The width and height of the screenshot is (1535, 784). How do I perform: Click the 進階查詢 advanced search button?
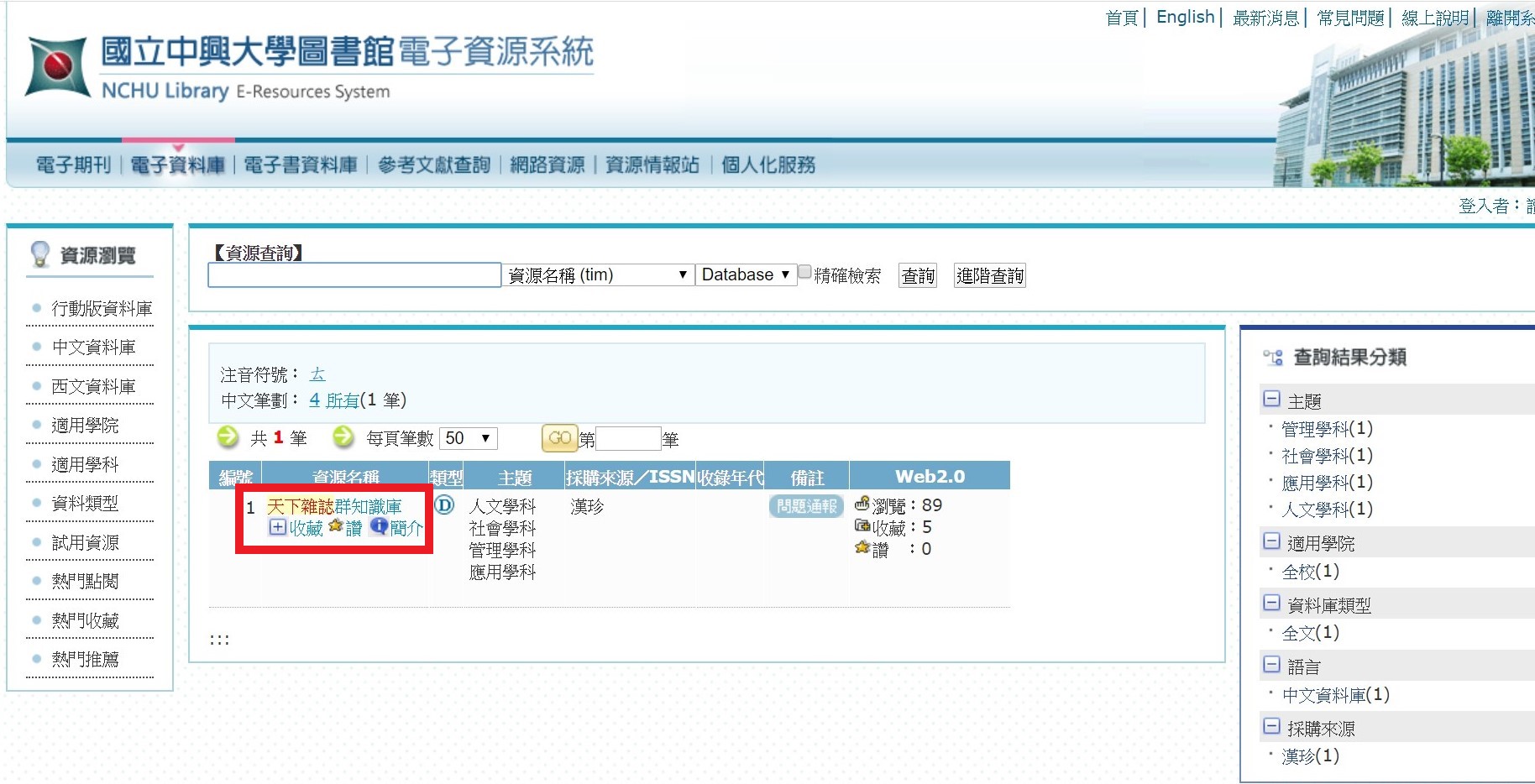point(990,275)
